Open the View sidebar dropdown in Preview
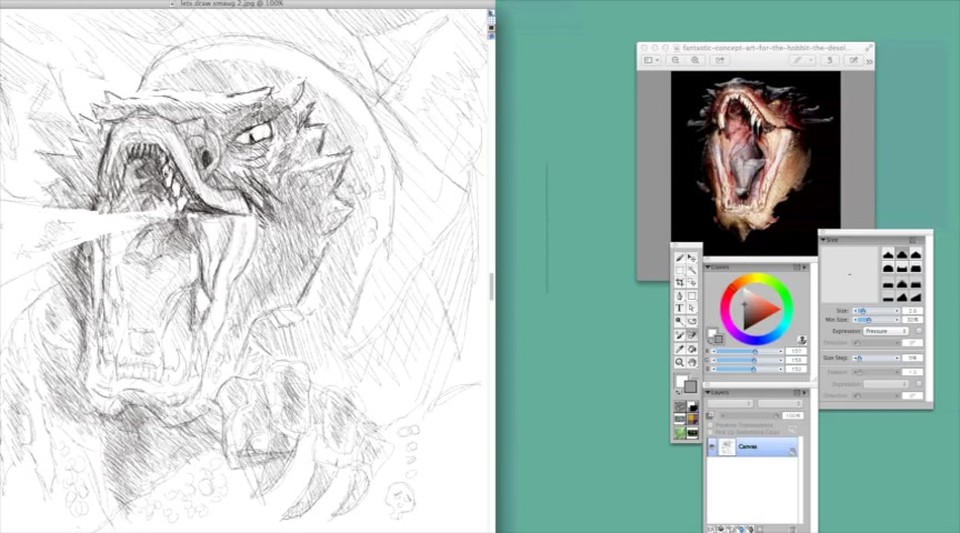Image resolution: width=960 pixels, height=533 pixels. [x=651, y=60]
